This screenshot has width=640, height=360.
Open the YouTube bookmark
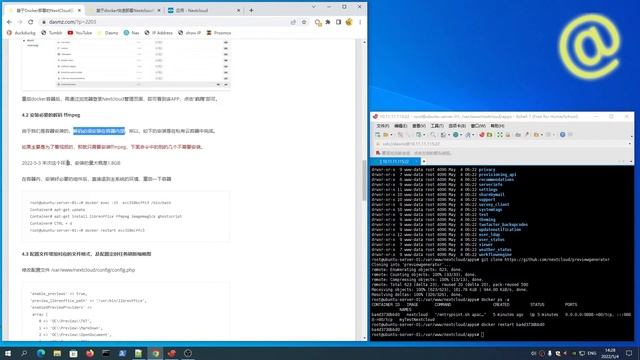(80, 33)
